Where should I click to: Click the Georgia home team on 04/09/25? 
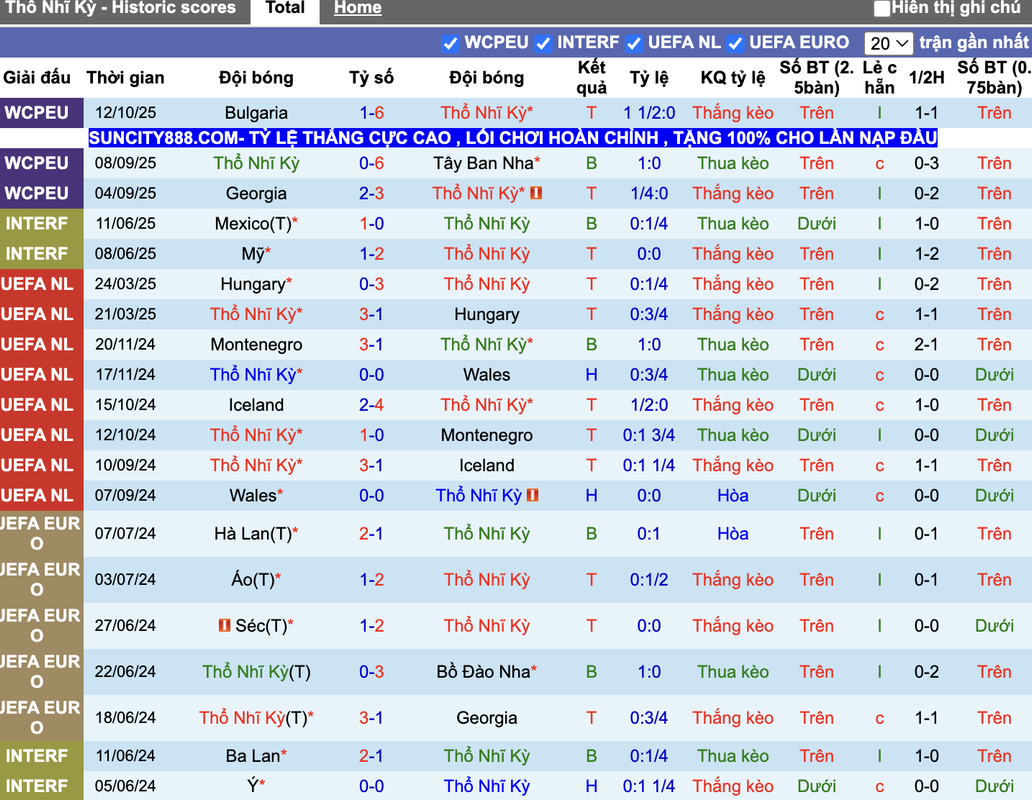click(256, 193)
